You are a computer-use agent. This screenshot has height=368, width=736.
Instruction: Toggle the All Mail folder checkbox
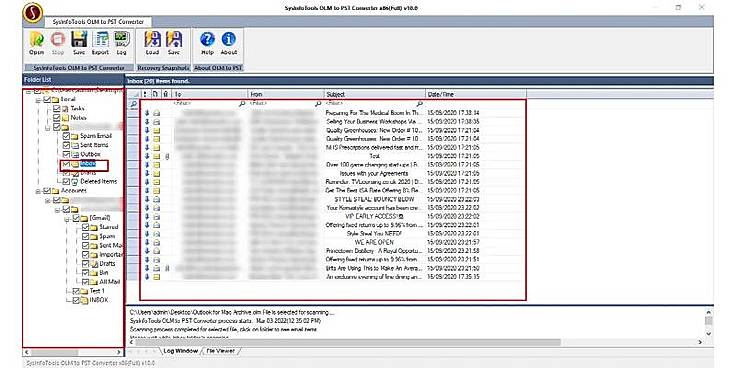click(85, 282)
